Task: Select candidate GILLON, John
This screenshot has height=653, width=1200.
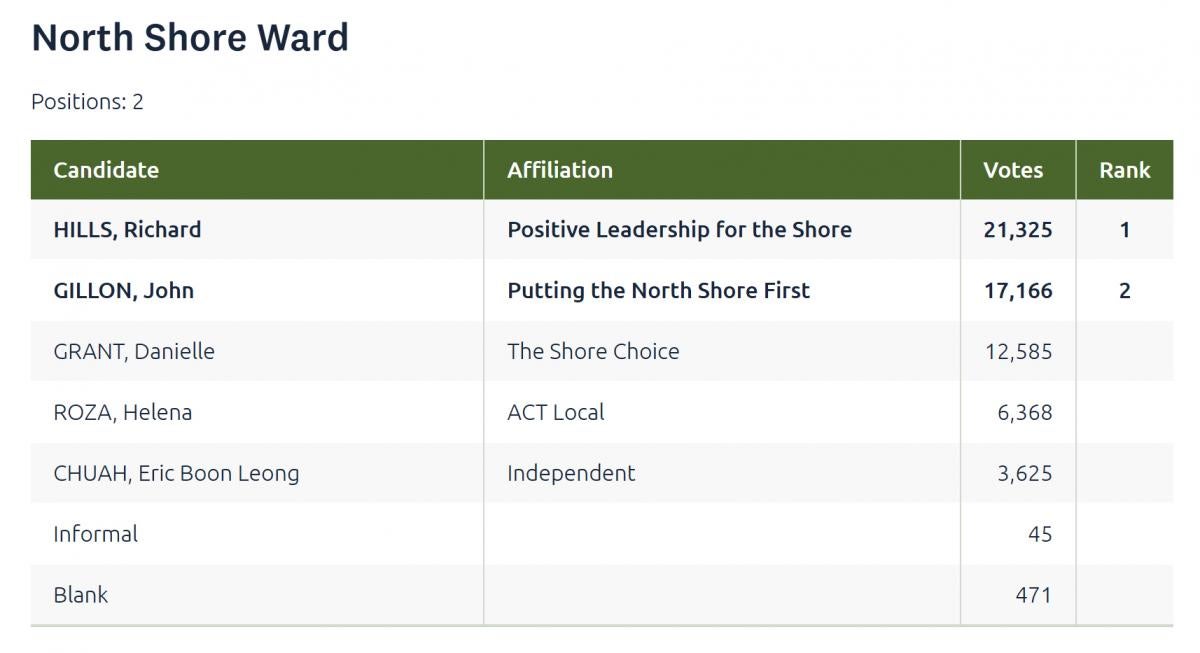Action: [x=123, y=291]
